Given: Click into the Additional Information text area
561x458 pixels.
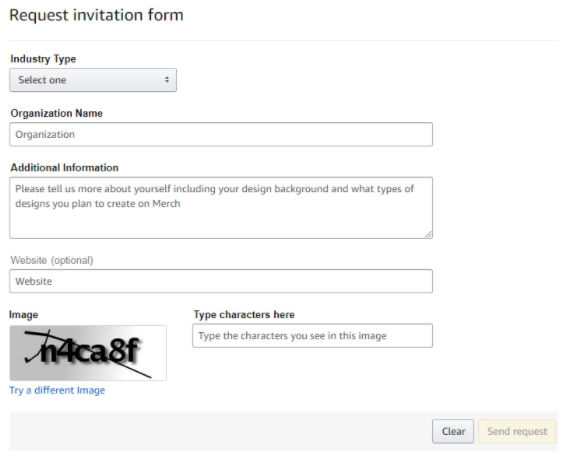Looking at the screenshot, I should [x=221, y=208].
